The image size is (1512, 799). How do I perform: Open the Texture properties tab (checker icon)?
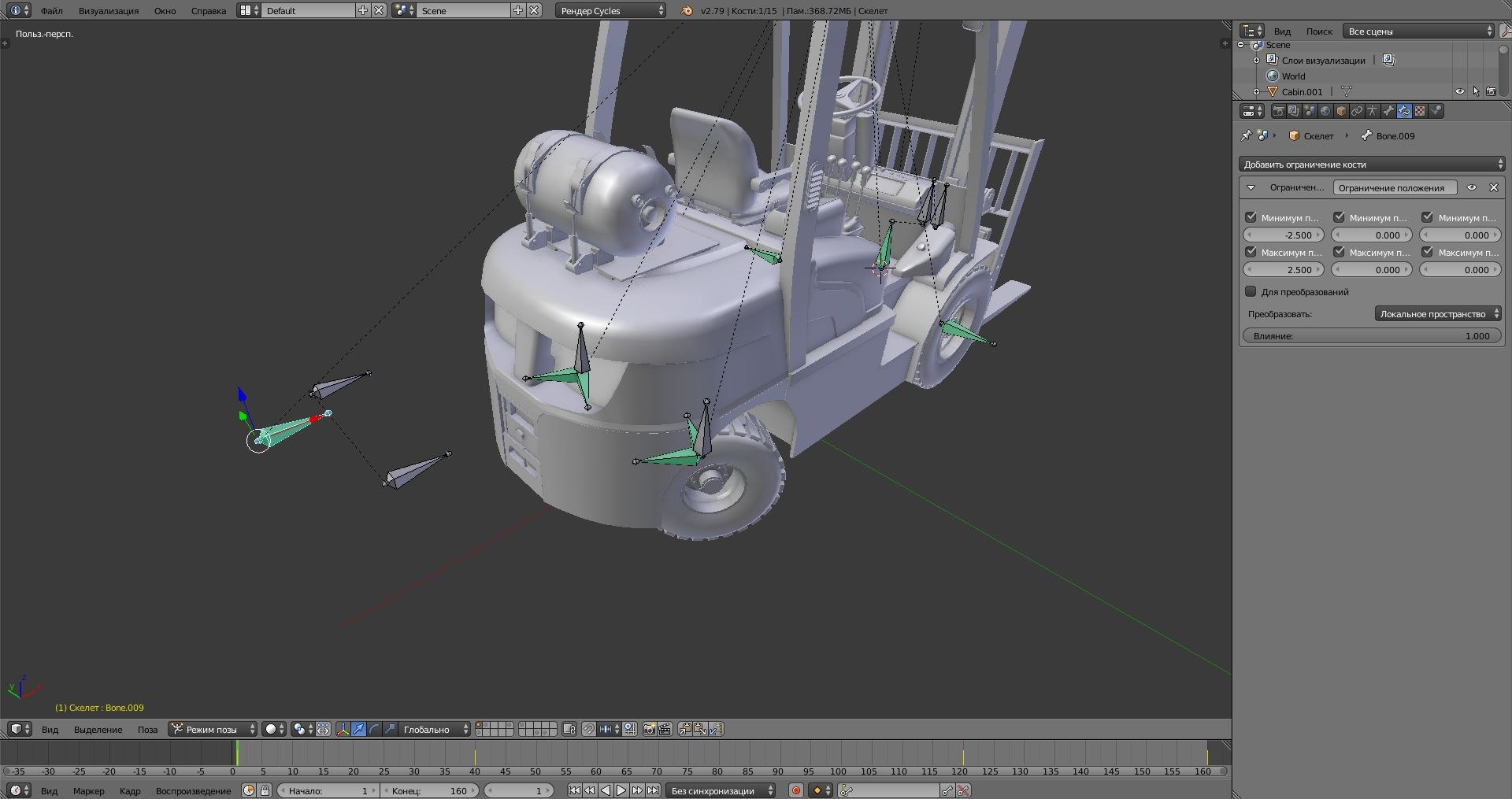click(x=1420, y=111)
